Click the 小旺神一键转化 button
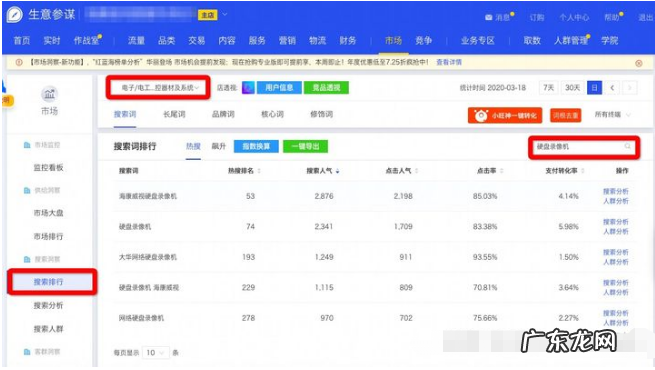 pos(505,115)
